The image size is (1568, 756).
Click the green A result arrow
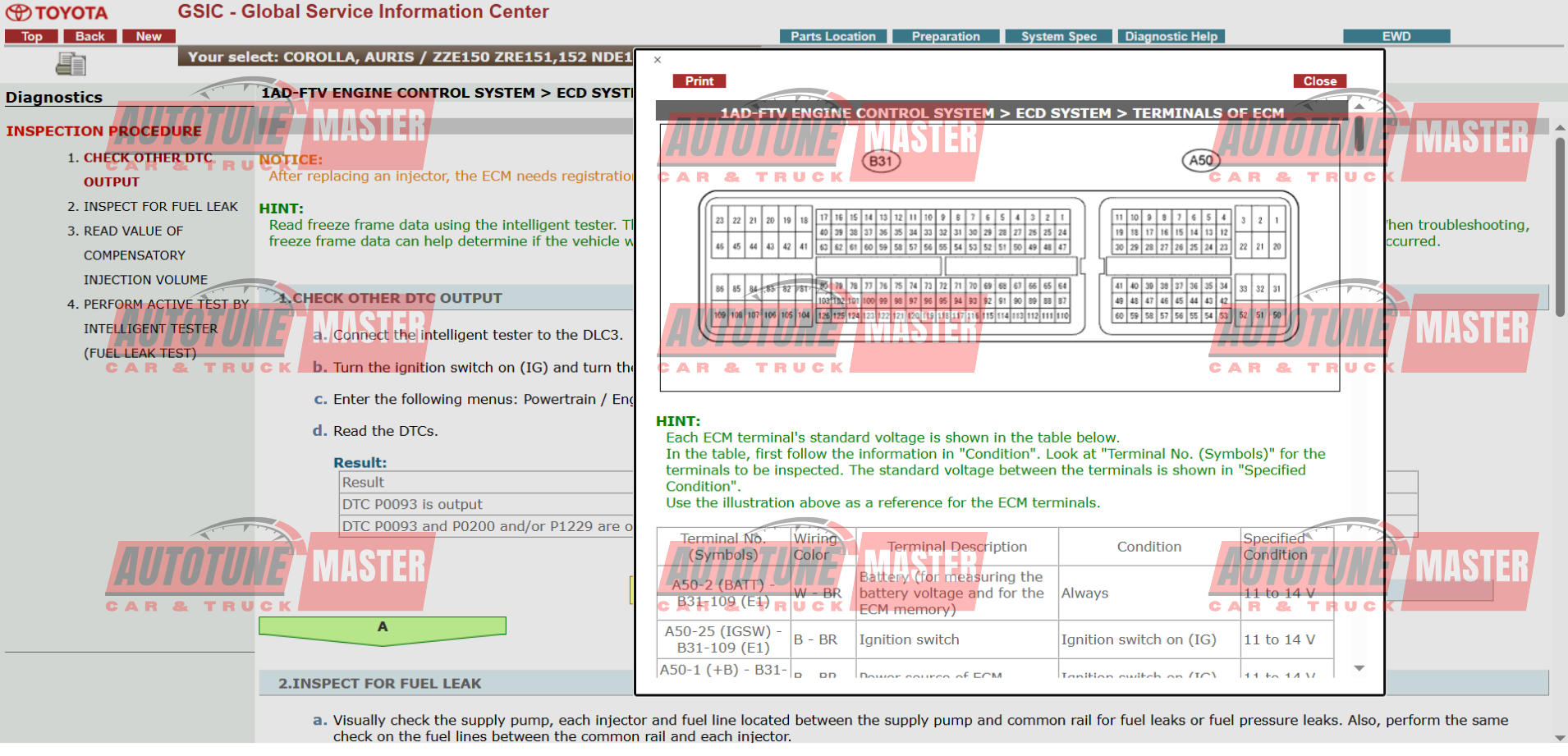point(383,630)
